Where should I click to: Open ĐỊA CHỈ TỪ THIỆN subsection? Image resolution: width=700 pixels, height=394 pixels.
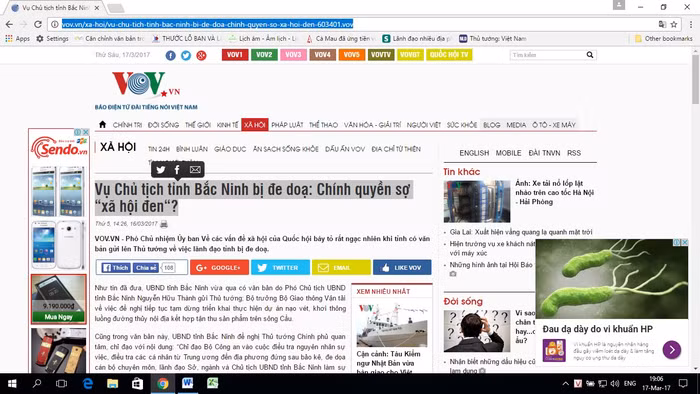396,149
